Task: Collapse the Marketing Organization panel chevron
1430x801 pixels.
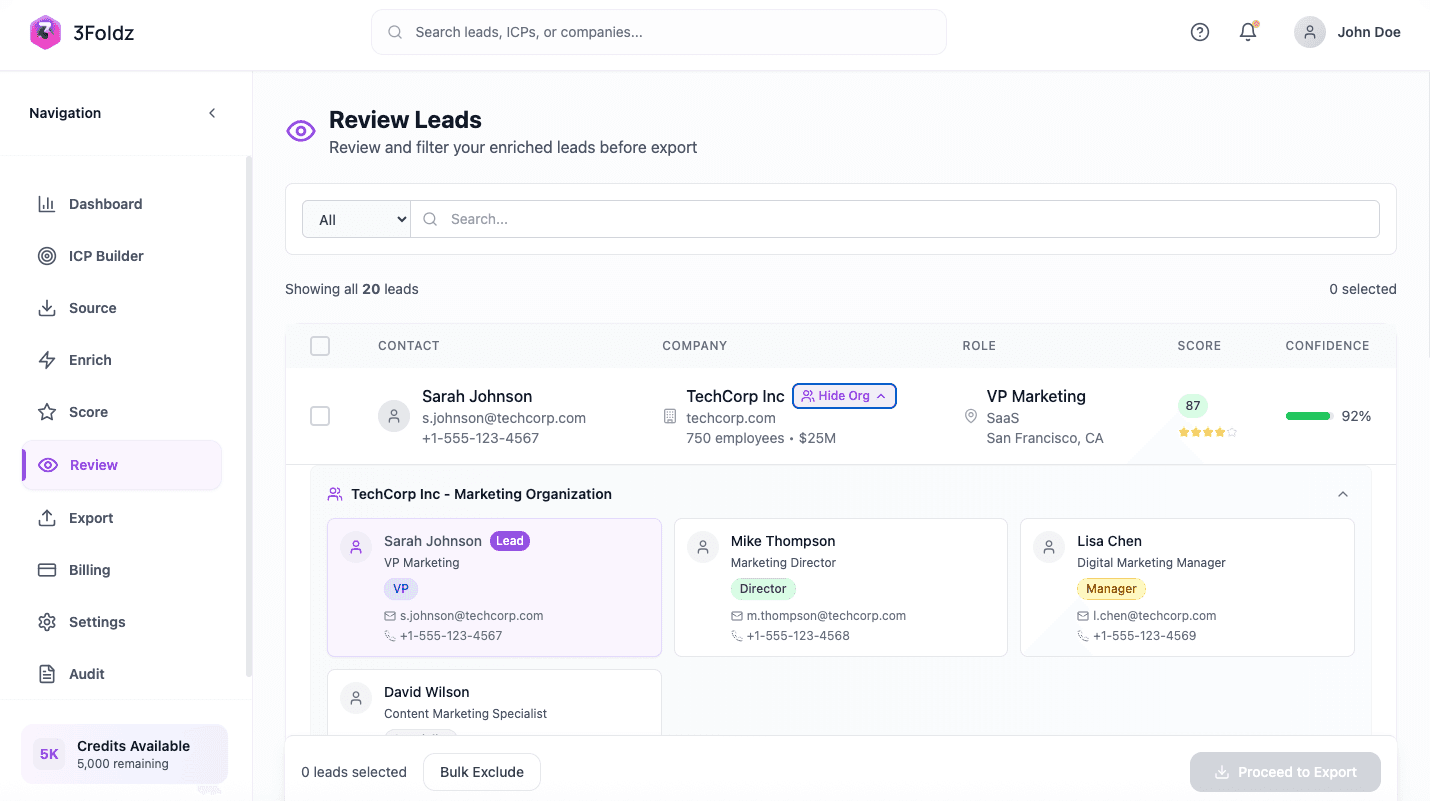Action: (x=1343, y=494)
